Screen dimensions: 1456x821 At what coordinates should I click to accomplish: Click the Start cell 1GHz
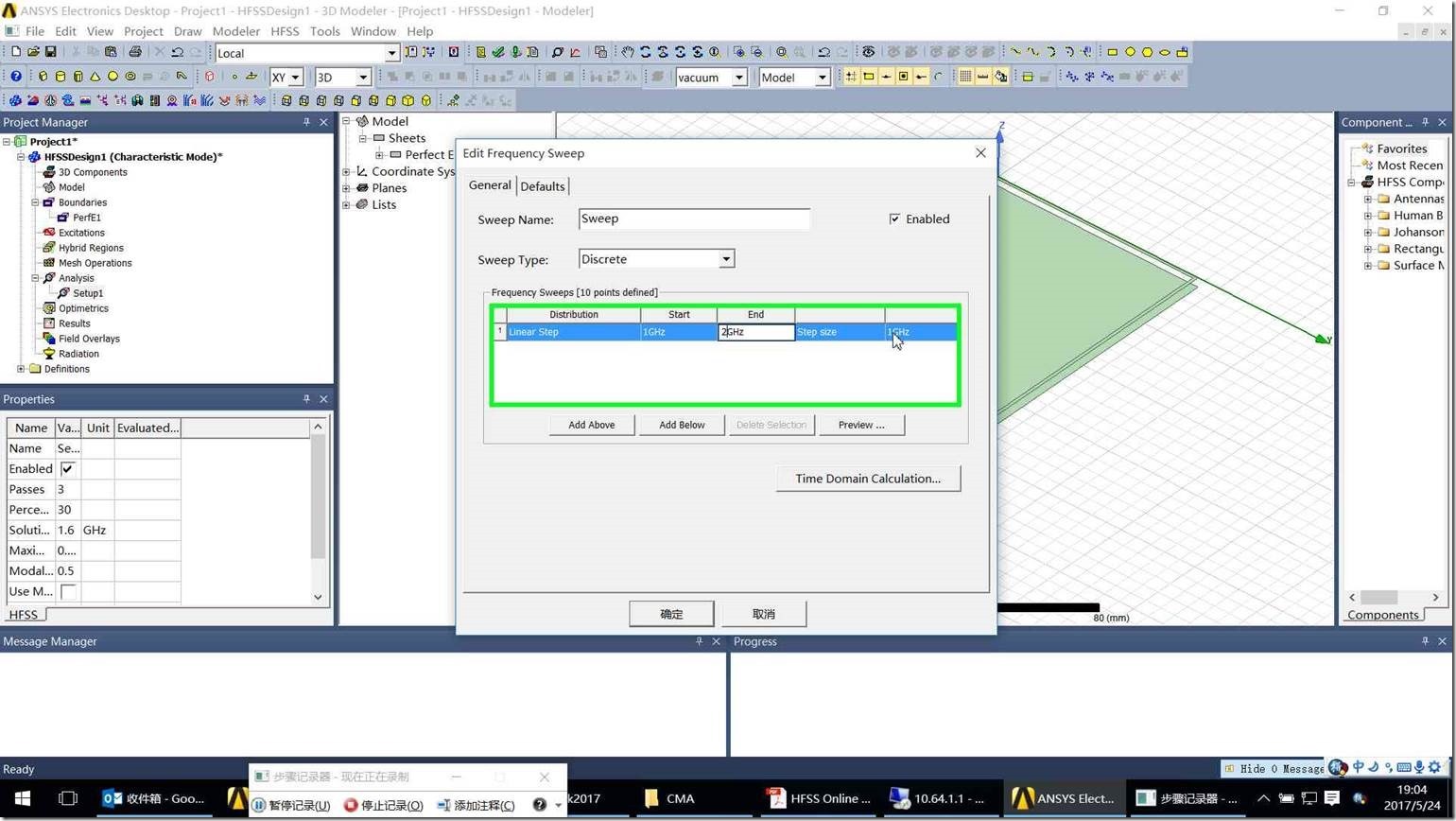[679, 332]
